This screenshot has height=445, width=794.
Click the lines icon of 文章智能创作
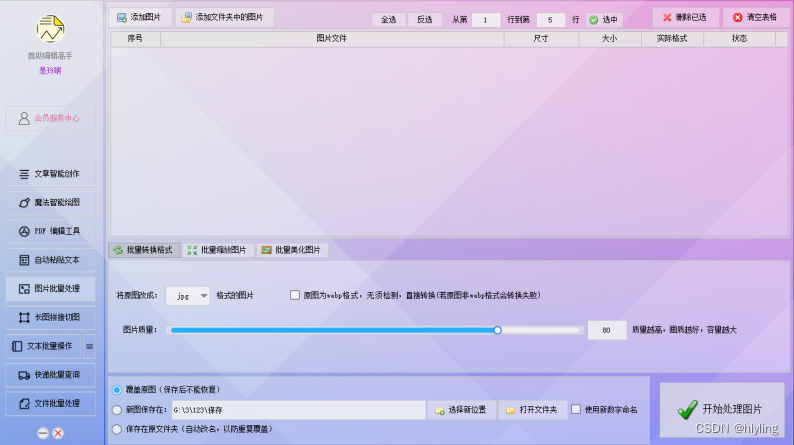coord(24,174)
